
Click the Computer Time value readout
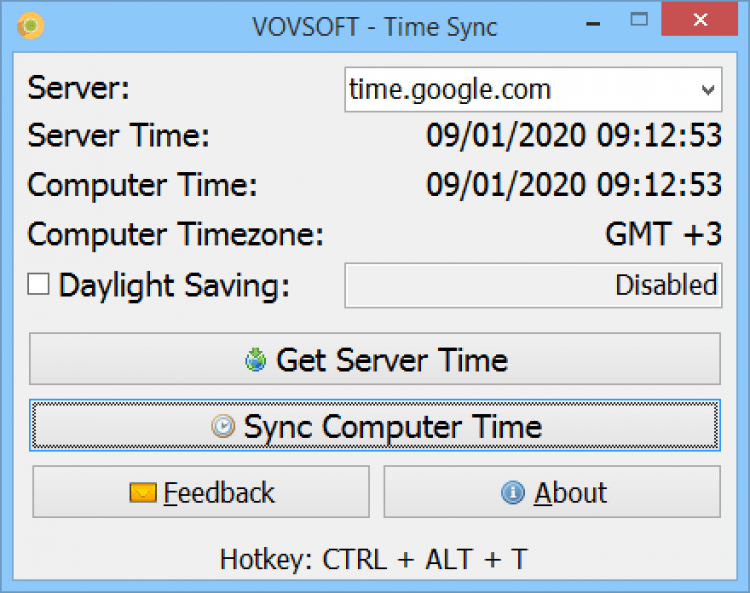(x=574, y=185)
